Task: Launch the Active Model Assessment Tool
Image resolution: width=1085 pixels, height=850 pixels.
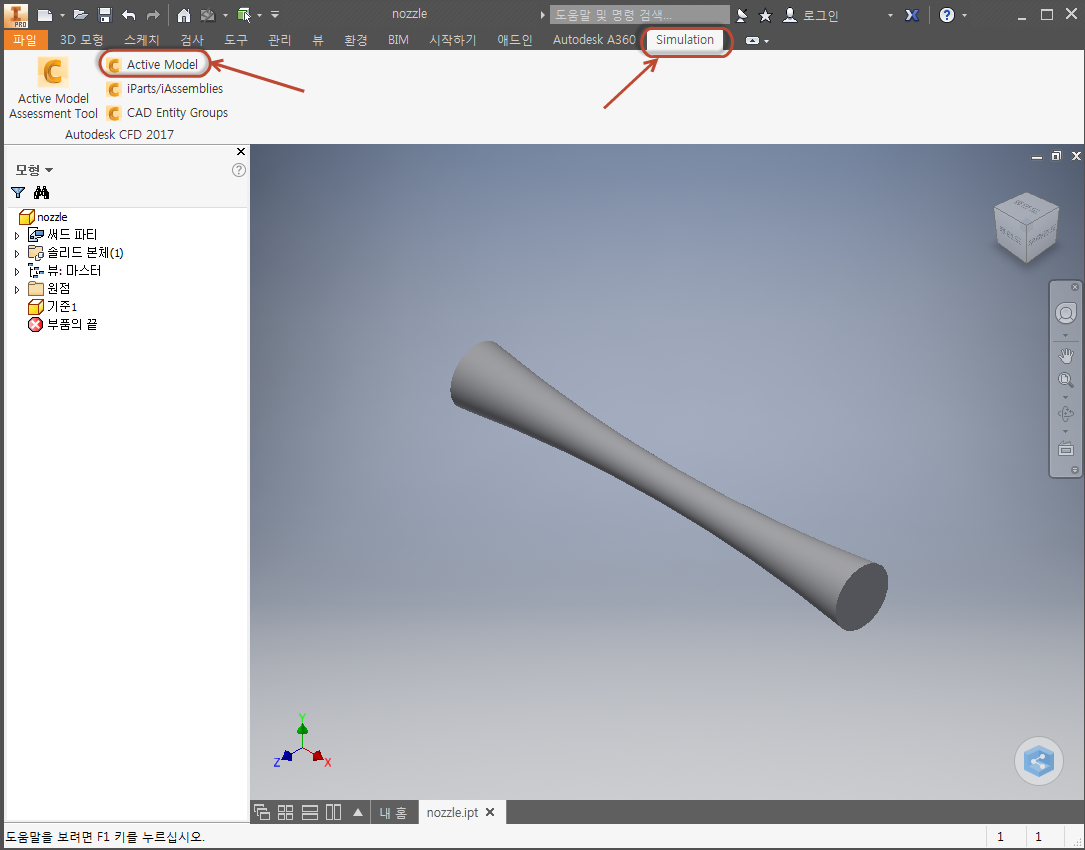Action: [53, 87]
